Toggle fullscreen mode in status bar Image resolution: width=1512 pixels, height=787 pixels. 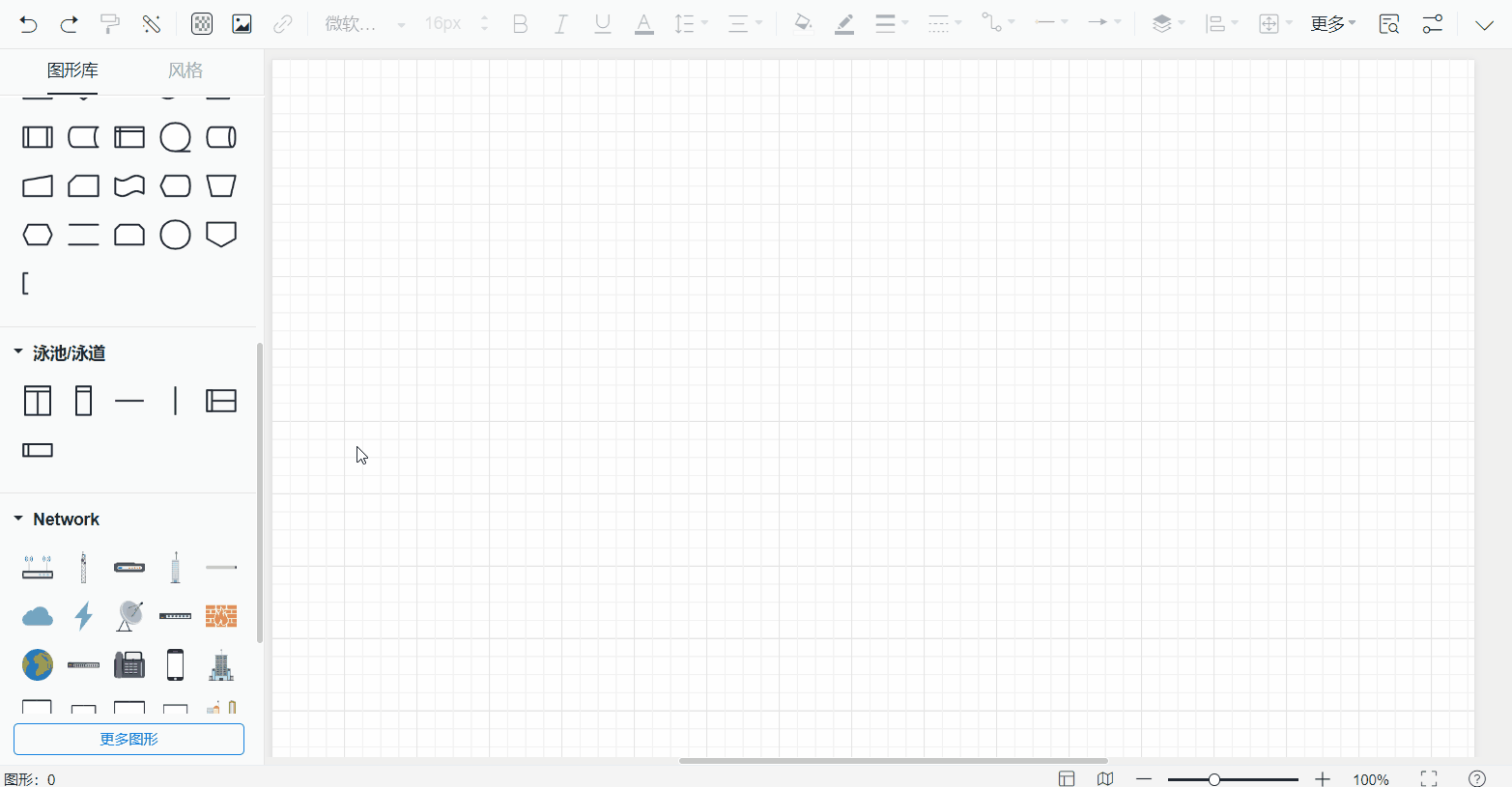click(x=1428, y=778)
